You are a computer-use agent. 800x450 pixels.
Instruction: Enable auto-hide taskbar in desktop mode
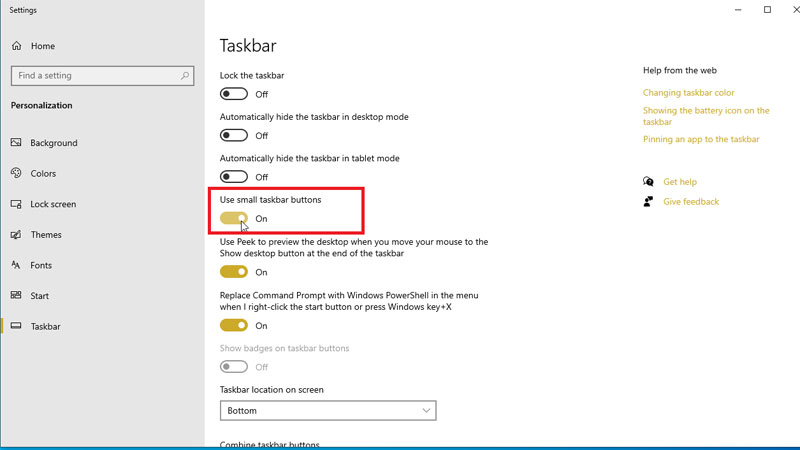tap(234, 135)
